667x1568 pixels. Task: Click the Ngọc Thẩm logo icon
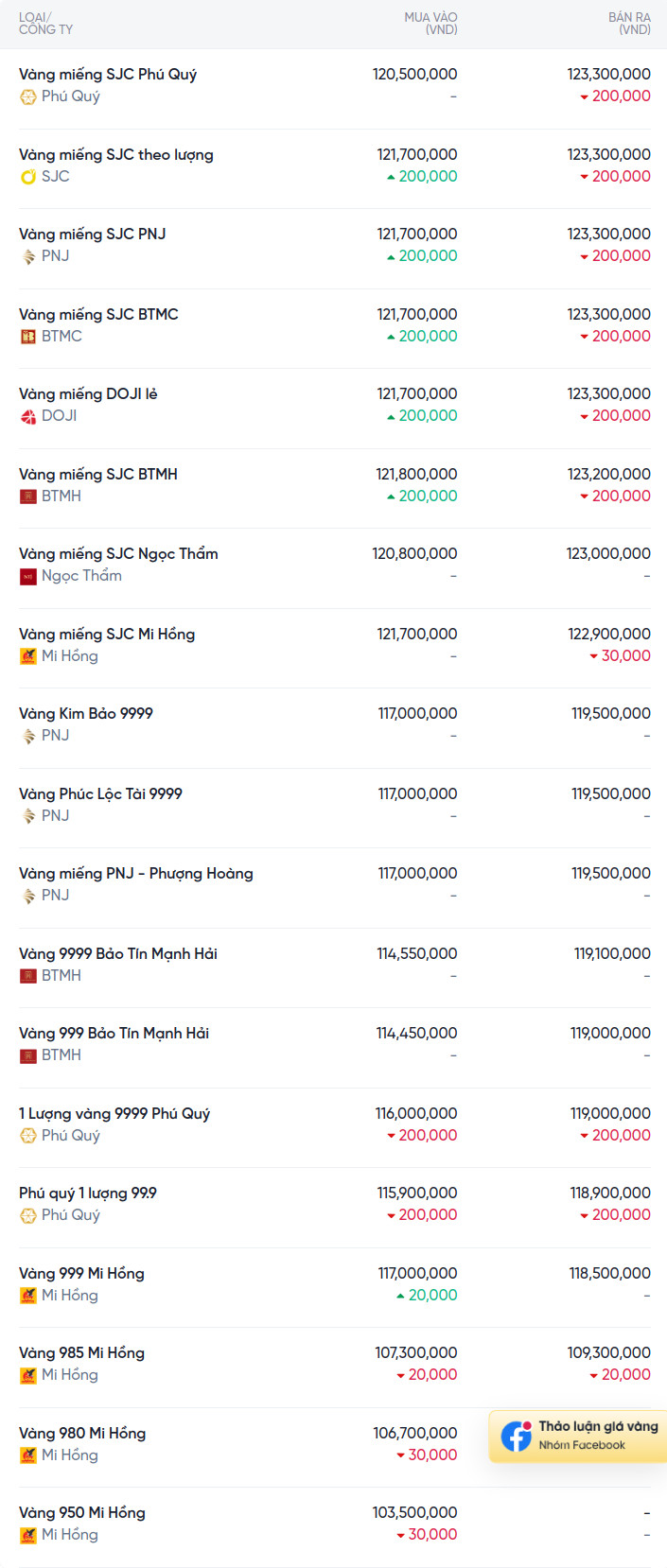click(x=28, y=576)
